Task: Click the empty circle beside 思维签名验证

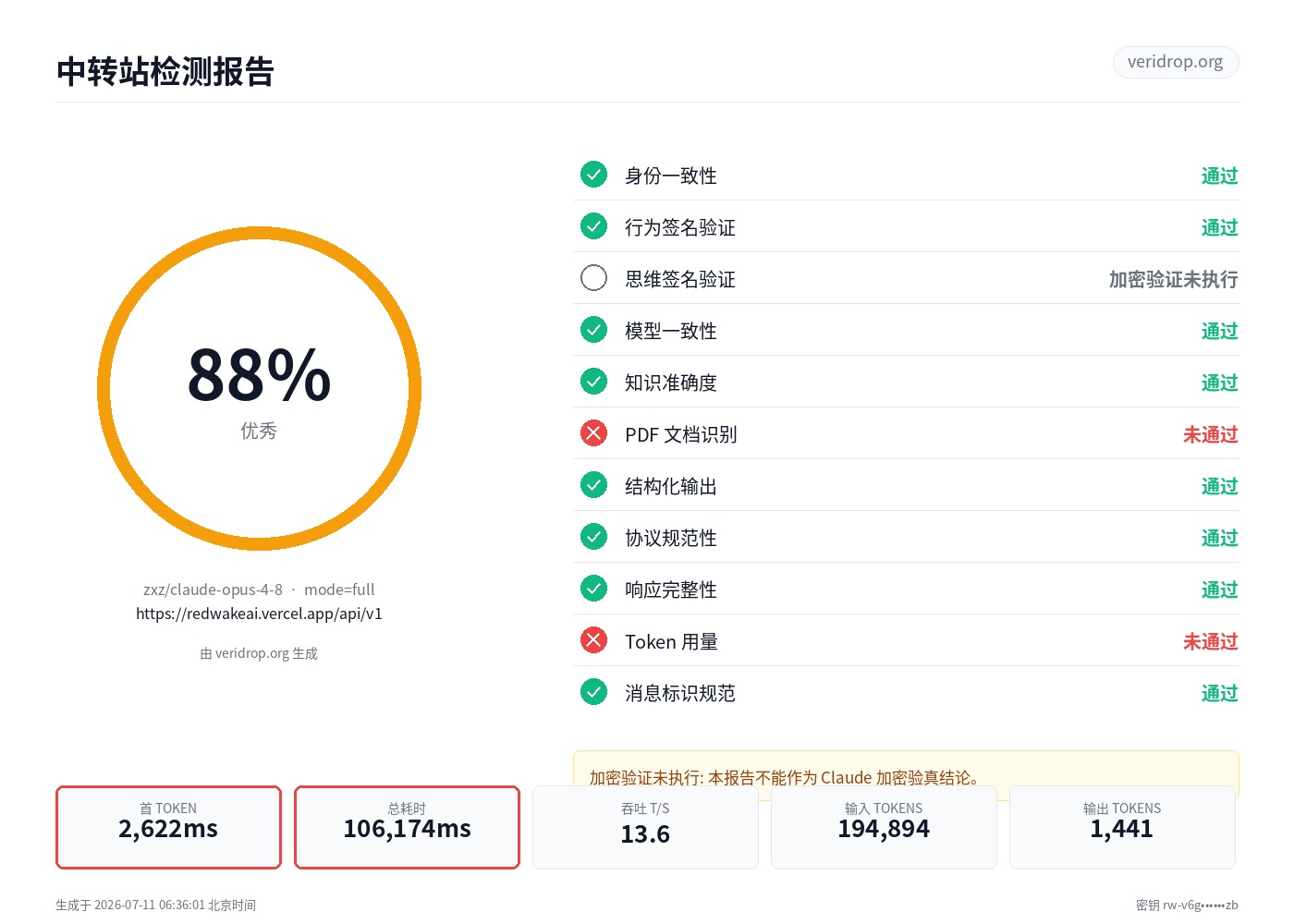Action: click(593, 278)
